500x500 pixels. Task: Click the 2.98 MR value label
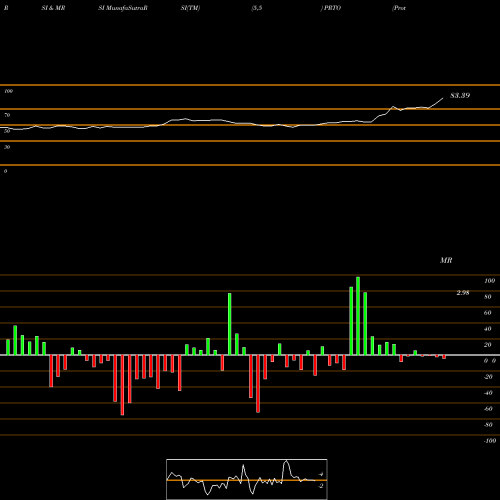(x=463, y=293)
